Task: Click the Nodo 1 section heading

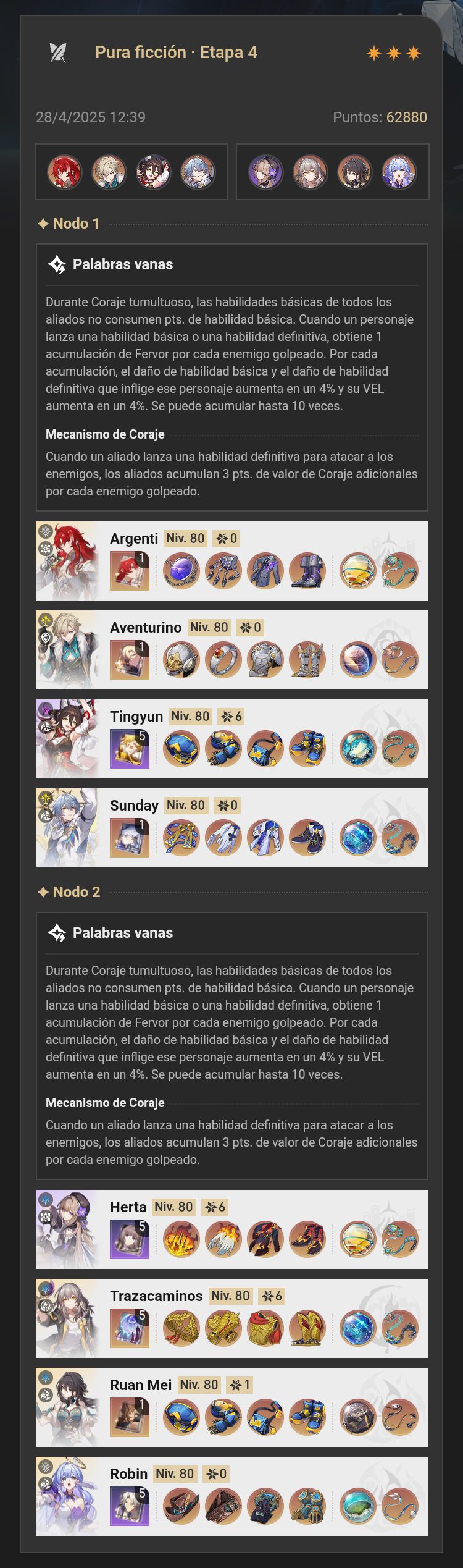Action: [69, 224]
